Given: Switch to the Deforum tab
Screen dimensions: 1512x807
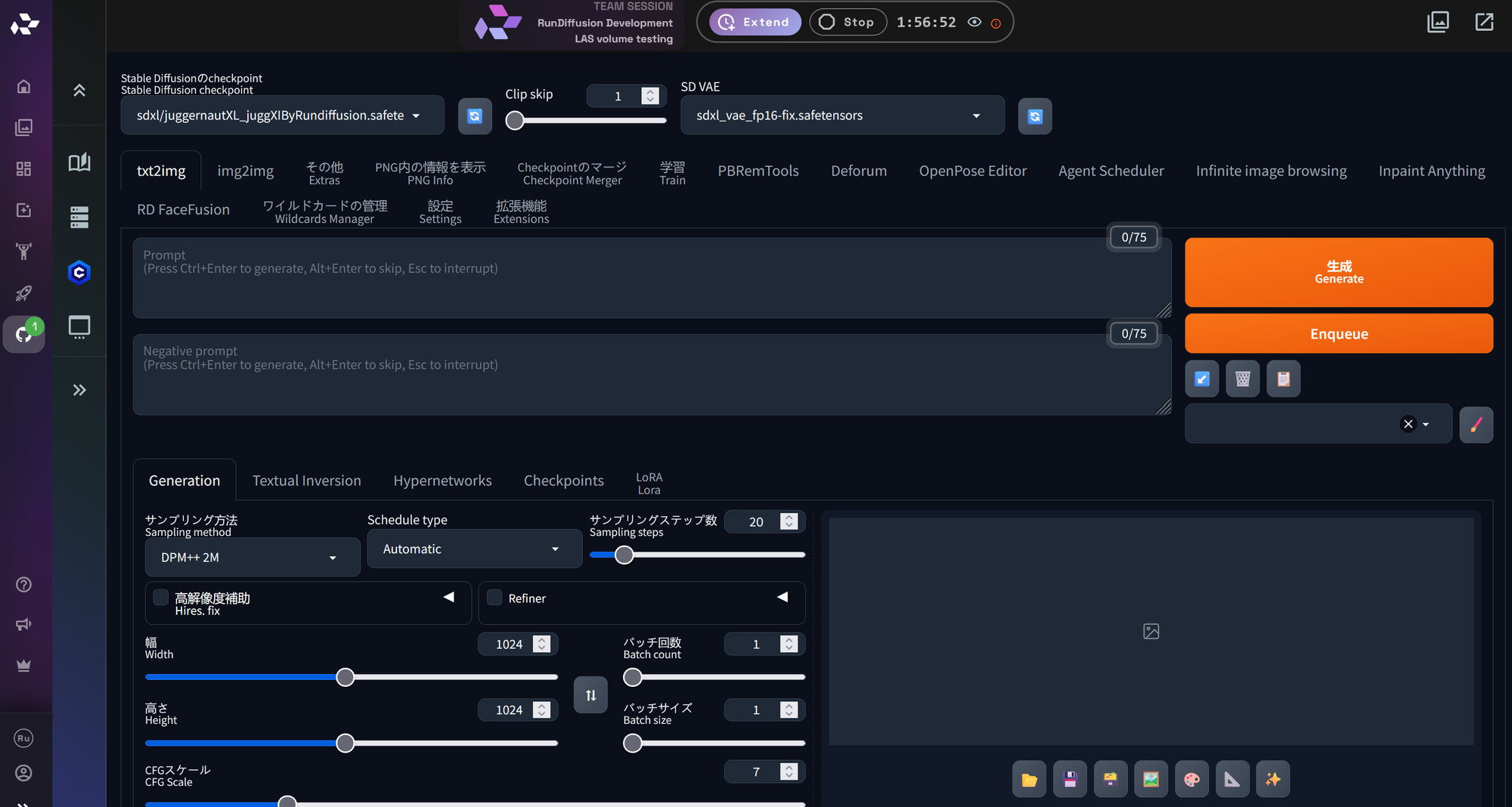Looking at the screenshot, I should click(859, 171).
